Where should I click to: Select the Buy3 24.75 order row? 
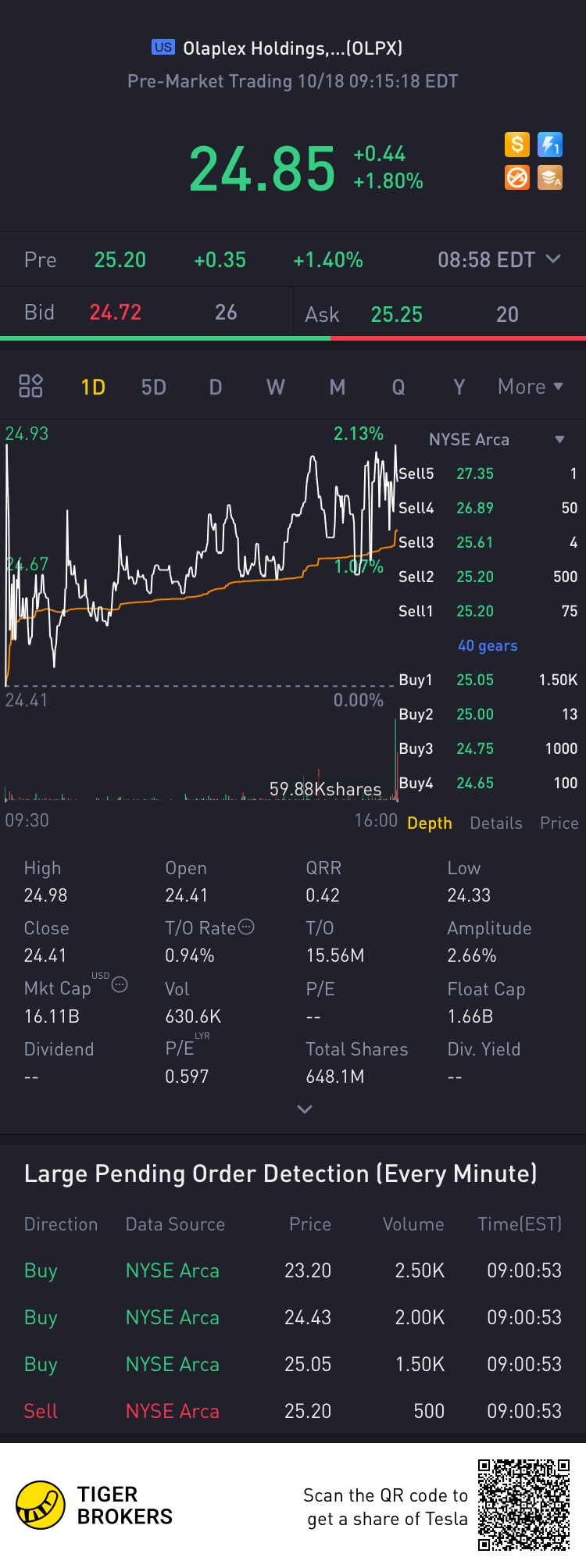pos(488,748)
